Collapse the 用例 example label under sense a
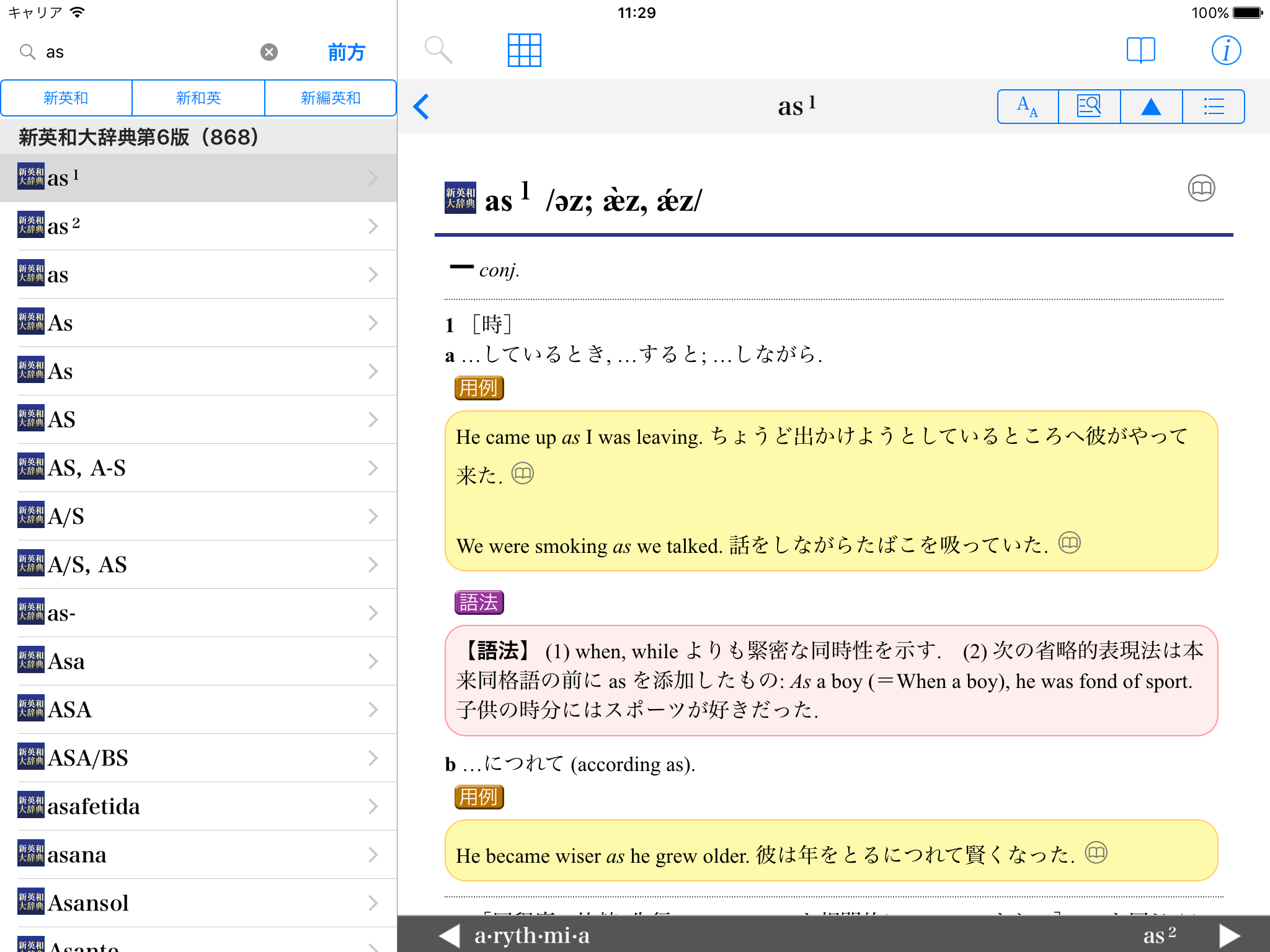1270x952 pixels. pyautogui.click(x=479, y=388)
